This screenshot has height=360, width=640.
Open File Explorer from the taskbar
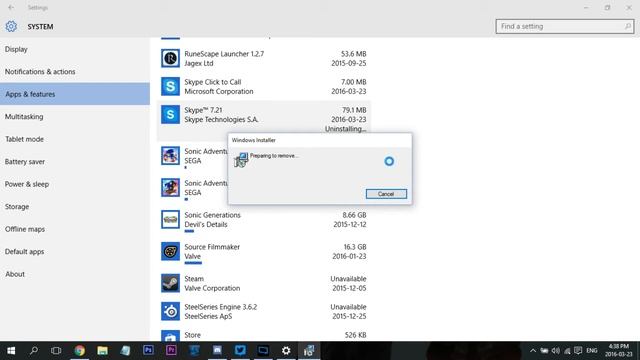click(102, 351)
